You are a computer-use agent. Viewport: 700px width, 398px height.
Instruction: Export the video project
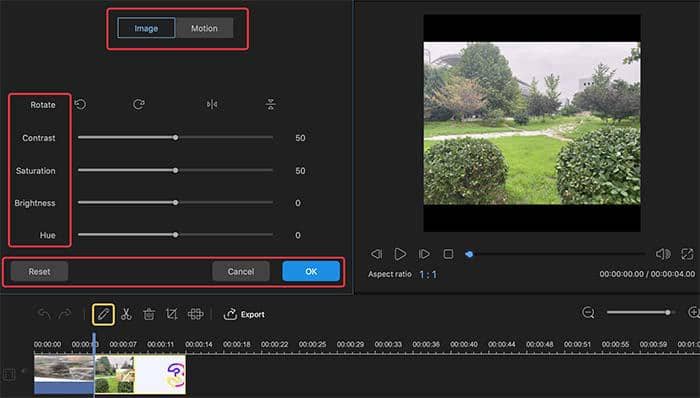pyautogui.click(x=244, y=314)
